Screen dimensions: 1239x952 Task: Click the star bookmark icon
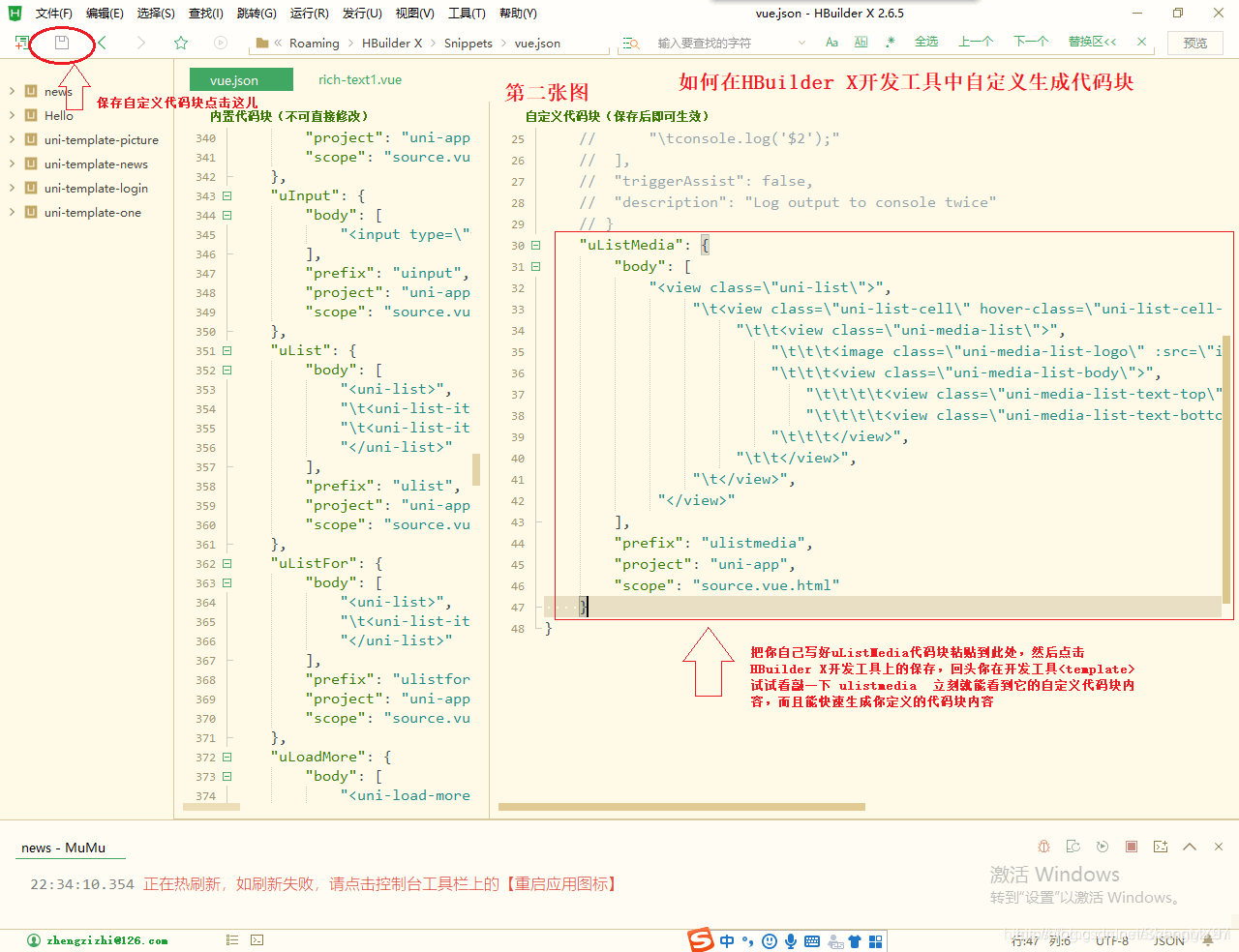coord(181,43)
